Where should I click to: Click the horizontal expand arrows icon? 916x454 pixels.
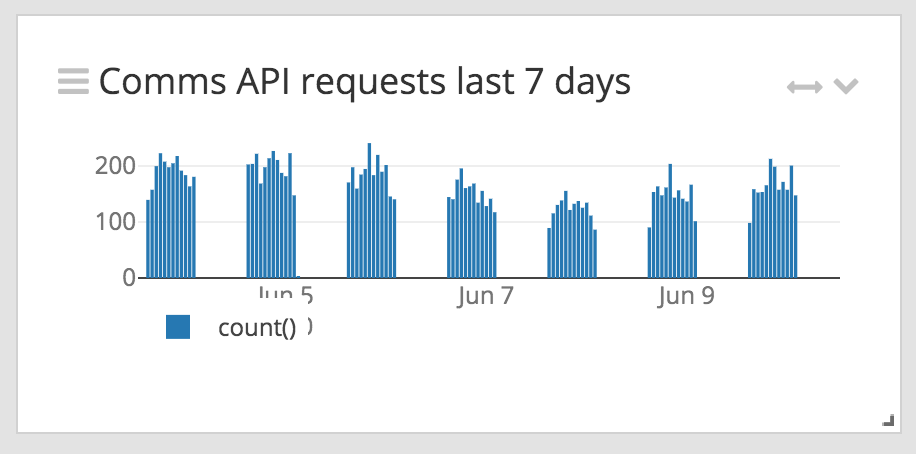[x=804, y=87]
